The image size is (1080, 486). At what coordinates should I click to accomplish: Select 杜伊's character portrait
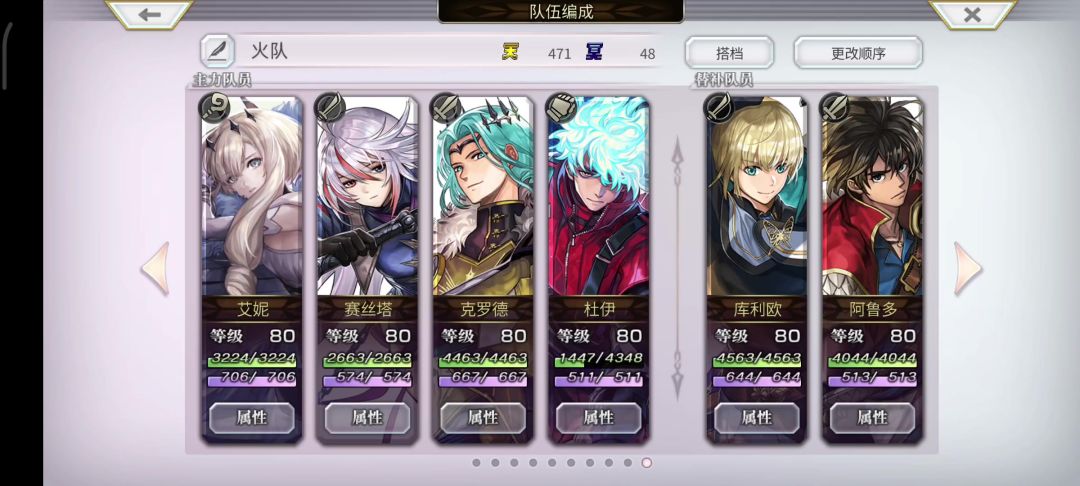pos(598,196)
